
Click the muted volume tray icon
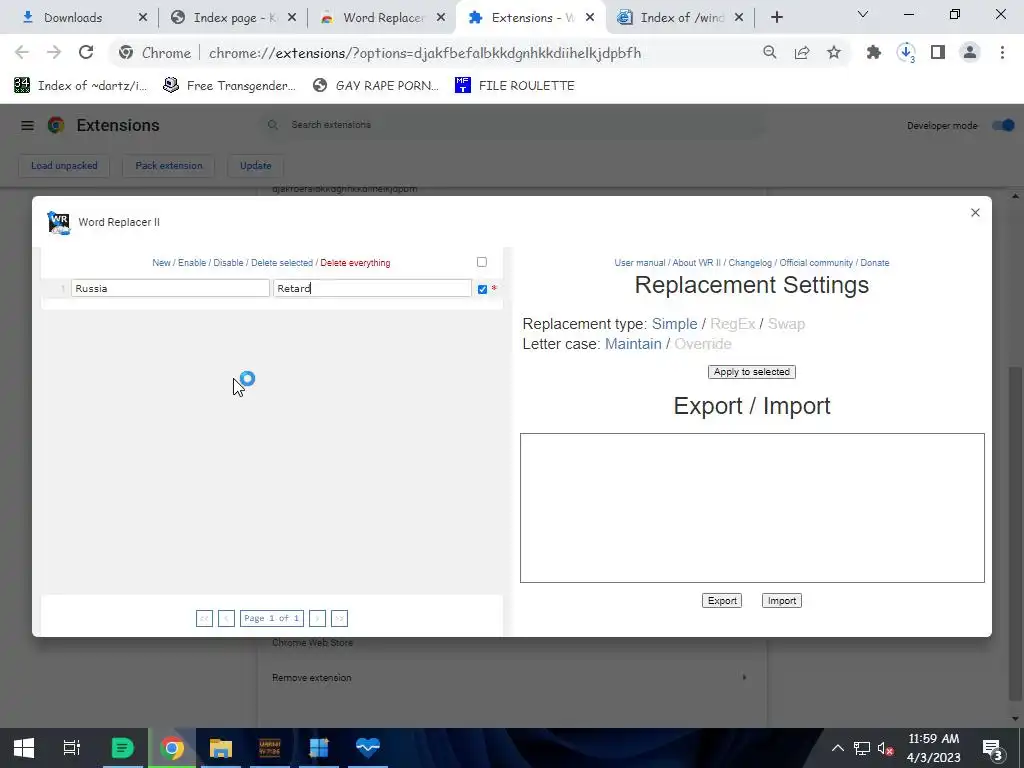coord(886,748)
